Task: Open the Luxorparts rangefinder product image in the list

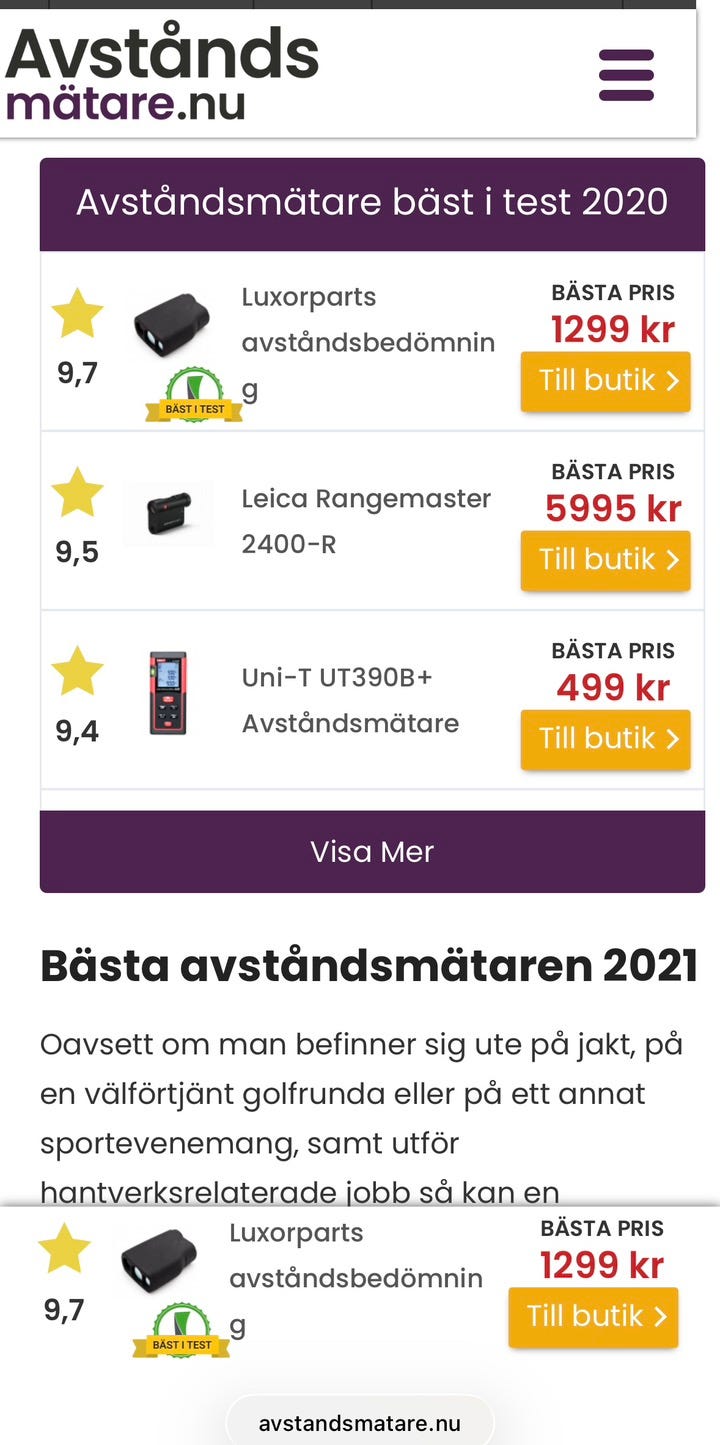Action: (x=172, y=323)
